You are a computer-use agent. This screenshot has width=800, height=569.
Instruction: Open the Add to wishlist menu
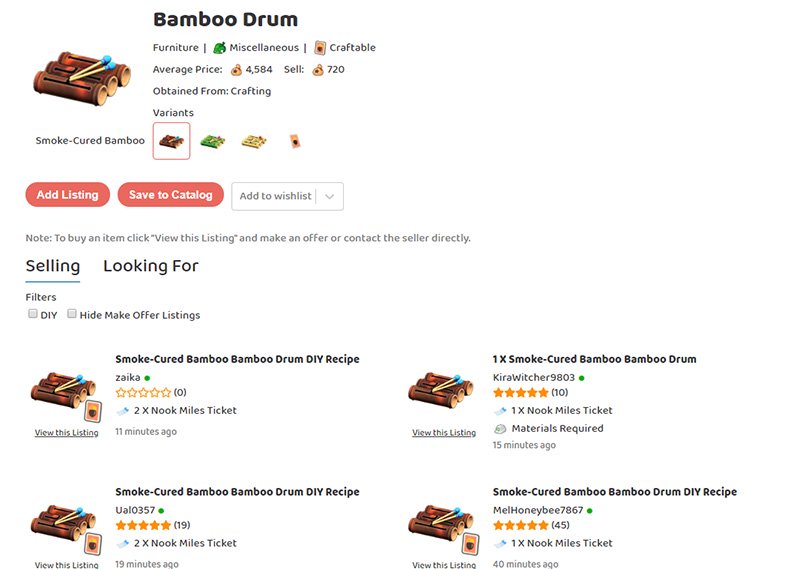[275, 196]
